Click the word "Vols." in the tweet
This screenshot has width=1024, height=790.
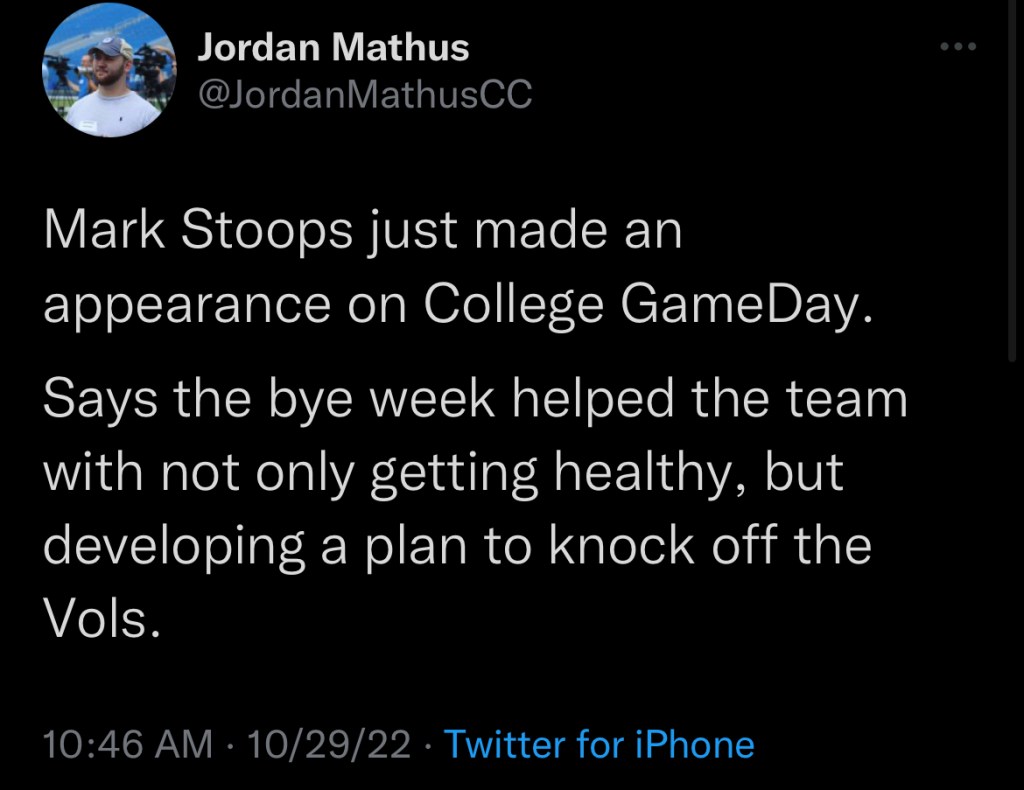pyautogui.click(x=101, y=620)
